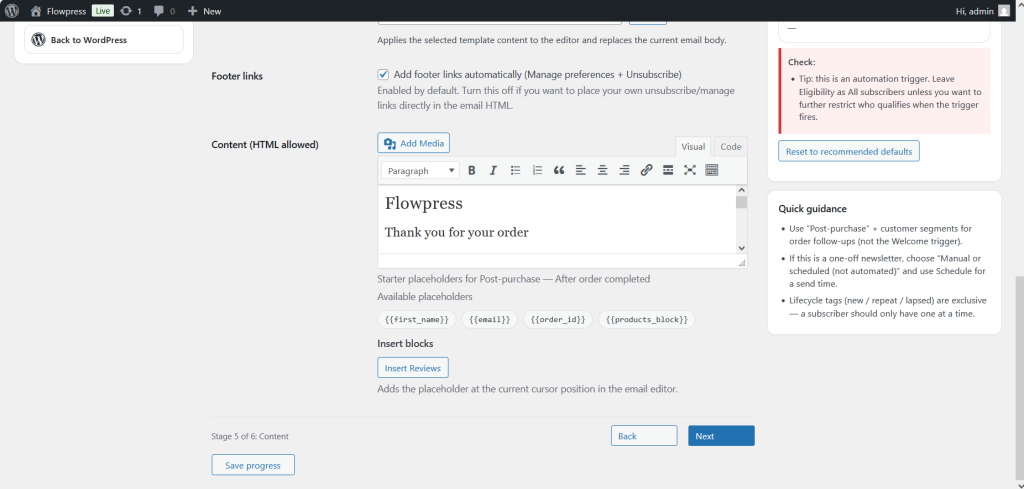The width and height of the screenshot is (1024, 489).
Task: Click the 'Footer links' label
Action: pos(237,76)
